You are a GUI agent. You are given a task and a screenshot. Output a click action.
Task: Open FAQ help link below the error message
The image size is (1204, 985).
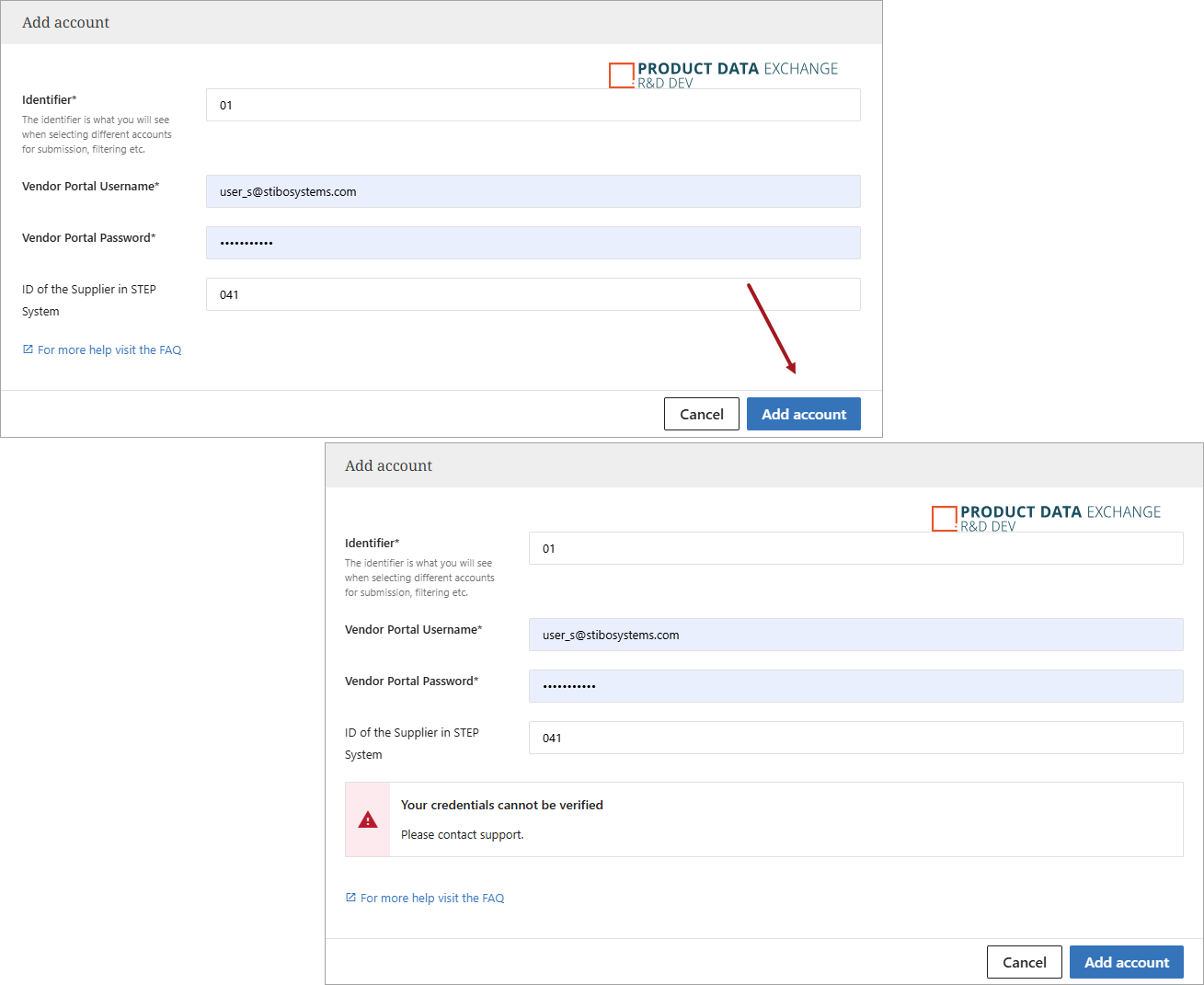pos(432,899)
